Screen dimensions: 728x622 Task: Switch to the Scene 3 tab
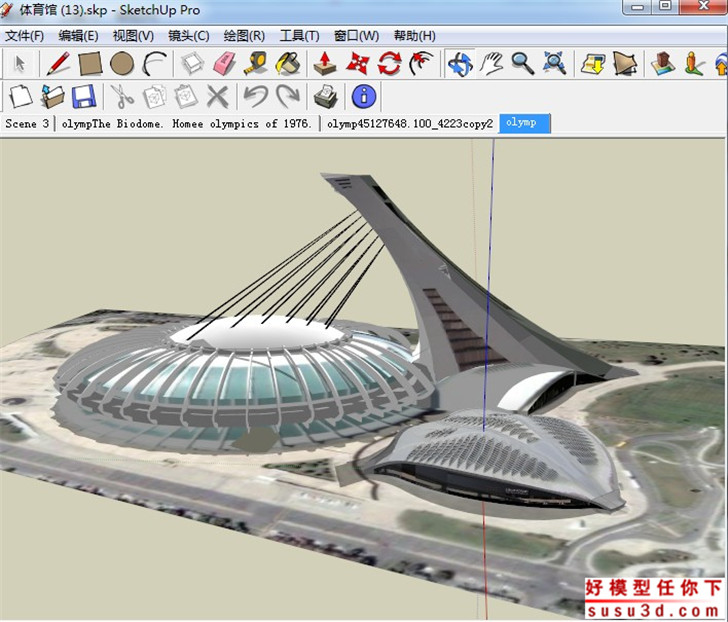(27, 123)
